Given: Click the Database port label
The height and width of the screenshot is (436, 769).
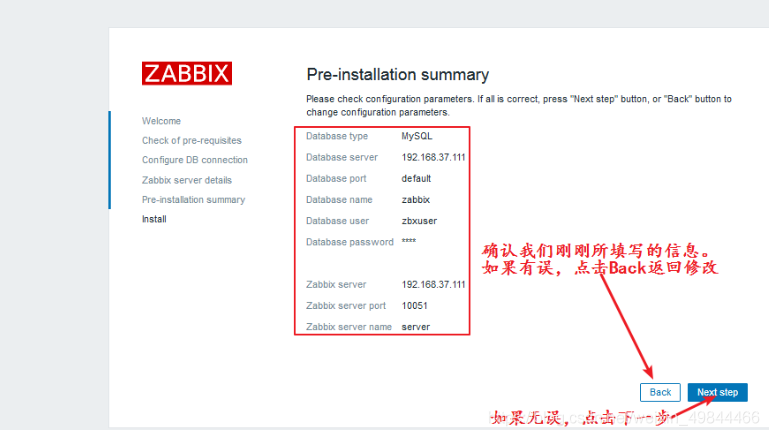Looking at the screenshot, I should pyautogui.click(x=336, y=179).
